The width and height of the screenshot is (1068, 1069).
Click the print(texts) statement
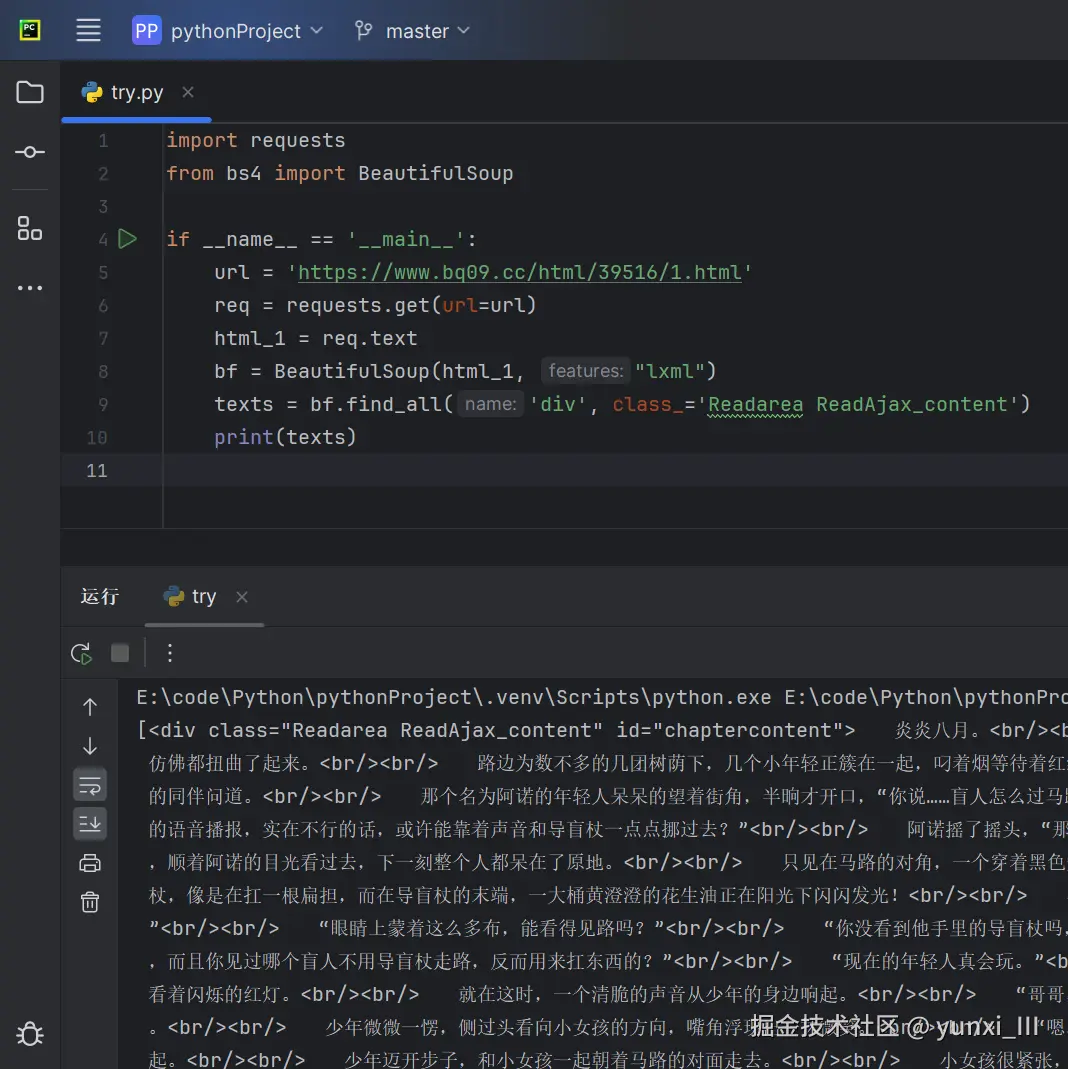286,437
